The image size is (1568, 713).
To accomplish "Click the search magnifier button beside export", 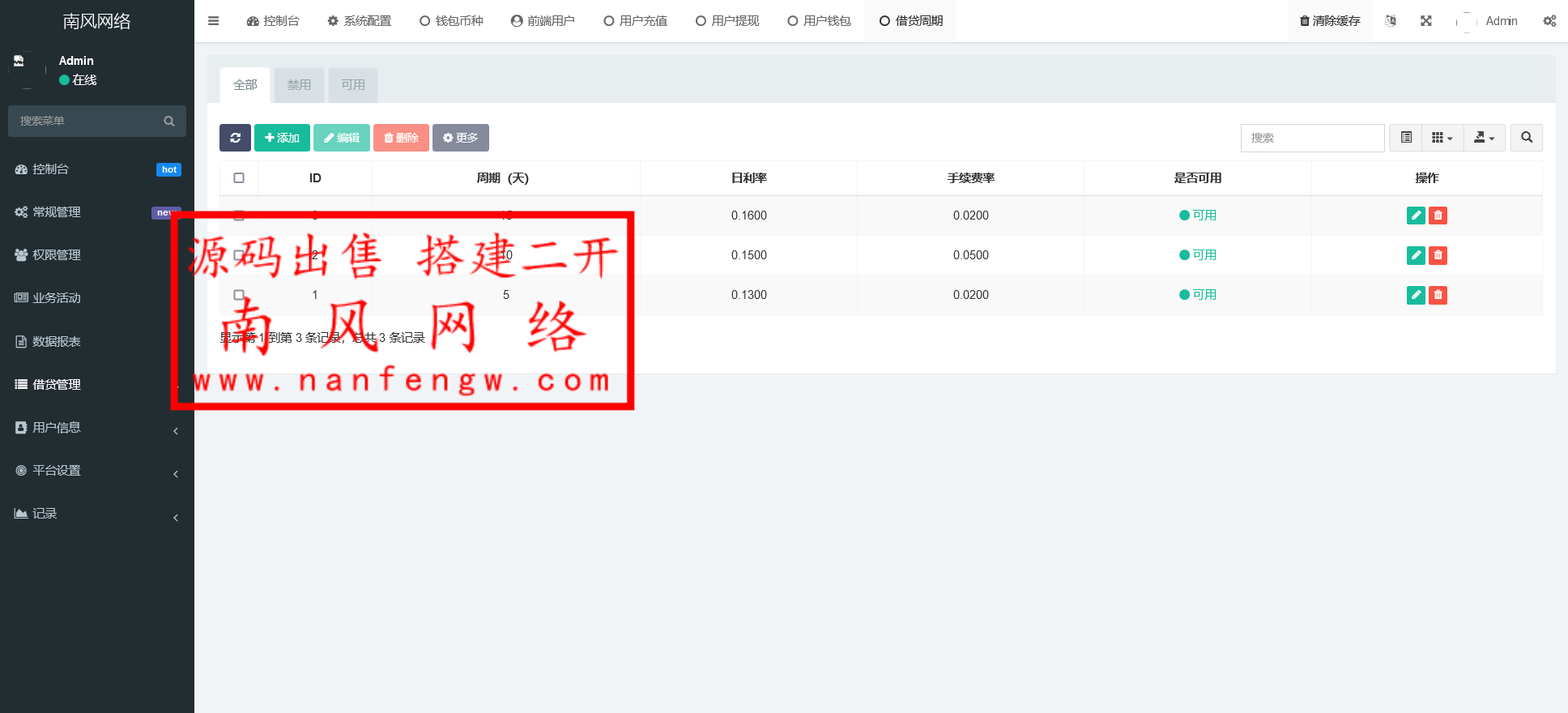I will pyautogui.click(x=1527, y=138).
